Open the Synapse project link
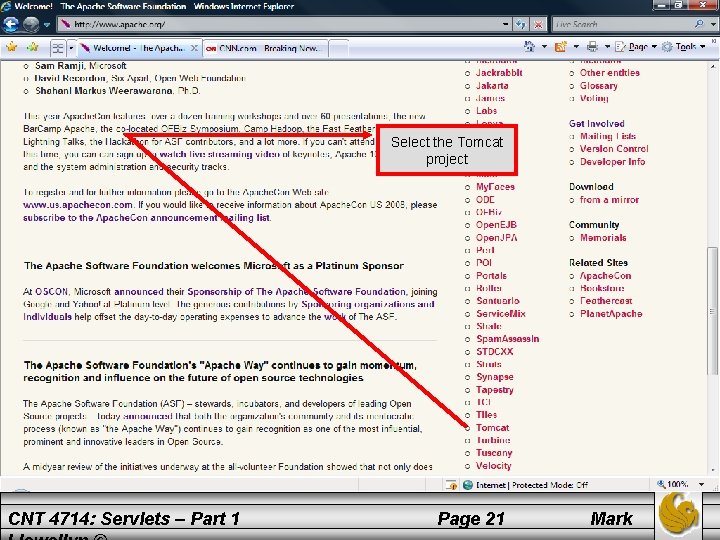Screen dimensions: 720x540 [495, 377]
